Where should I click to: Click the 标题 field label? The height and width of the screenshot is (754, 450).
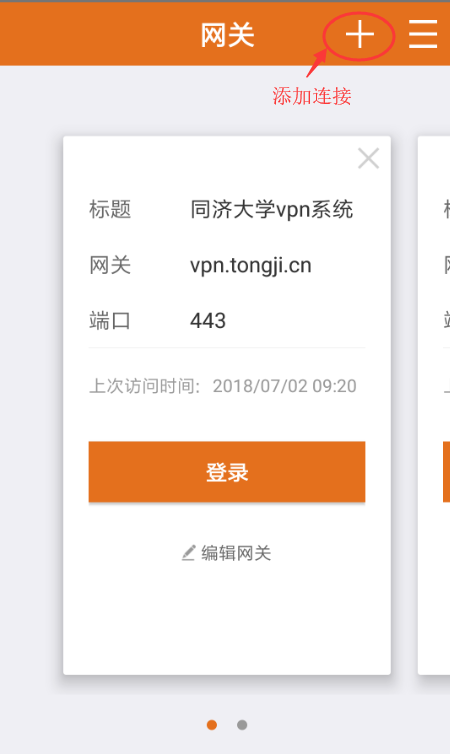tap(110, 210)
